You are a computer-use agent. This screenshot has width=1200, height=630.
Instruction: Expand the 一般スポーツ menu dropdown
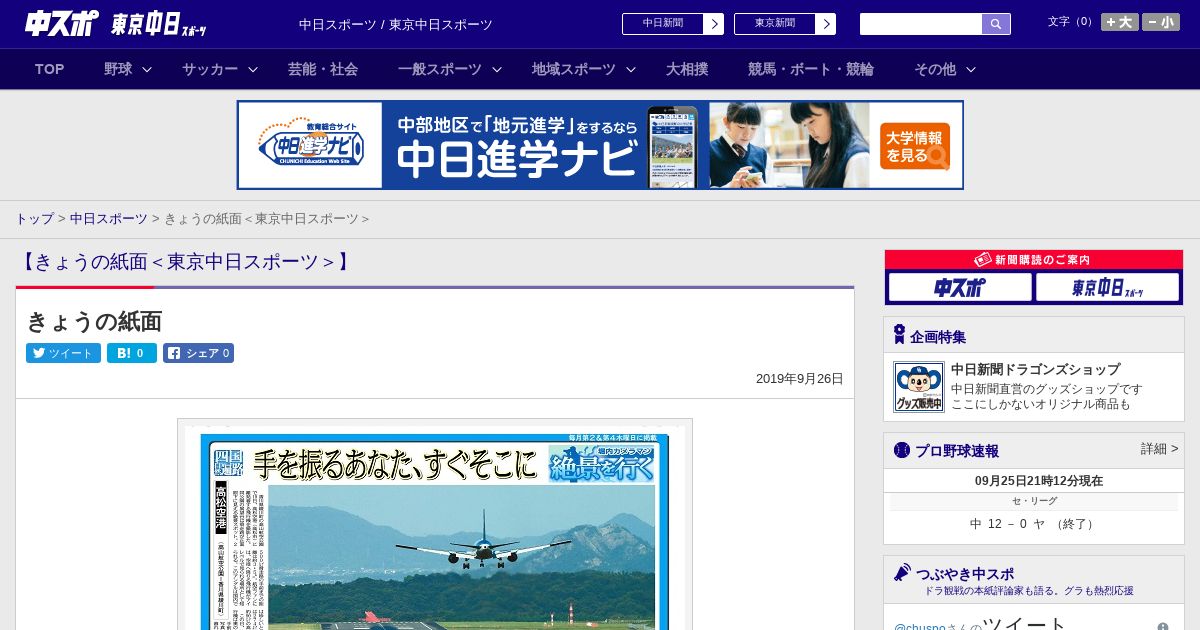tap(497, 69)
